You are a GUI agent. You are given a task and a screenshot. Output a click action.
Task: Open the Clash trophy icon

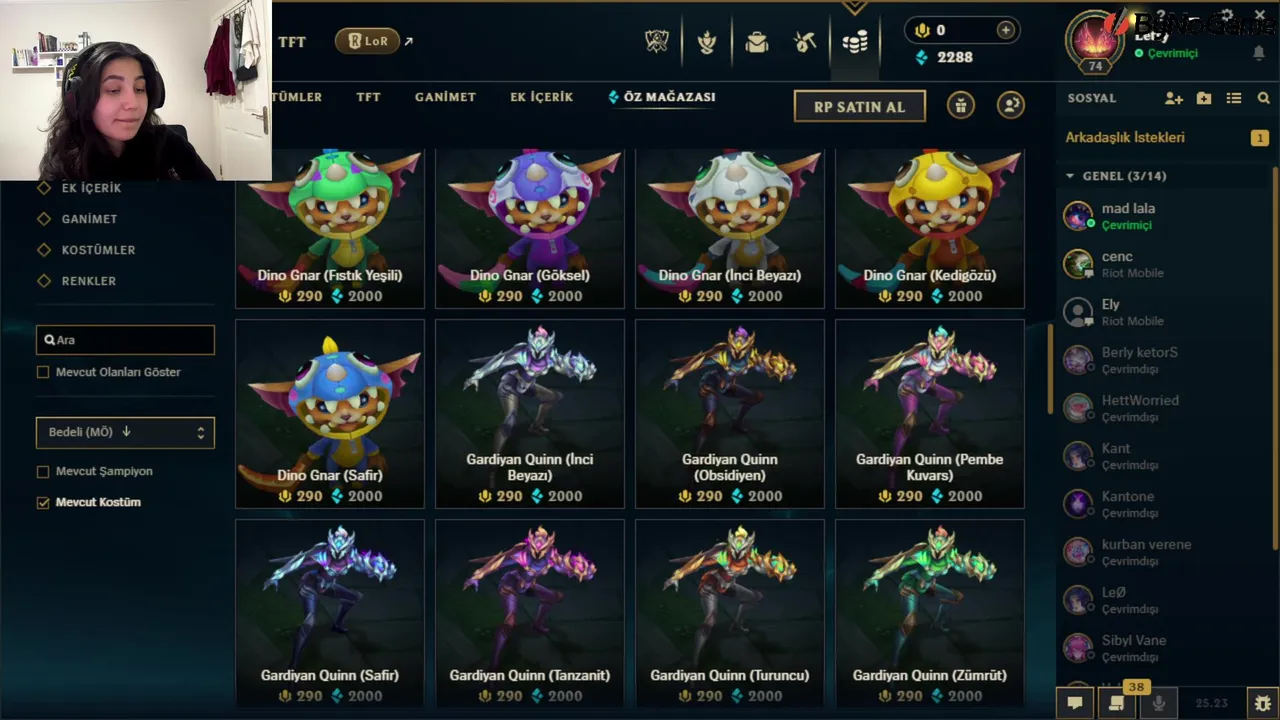(656, 42)
